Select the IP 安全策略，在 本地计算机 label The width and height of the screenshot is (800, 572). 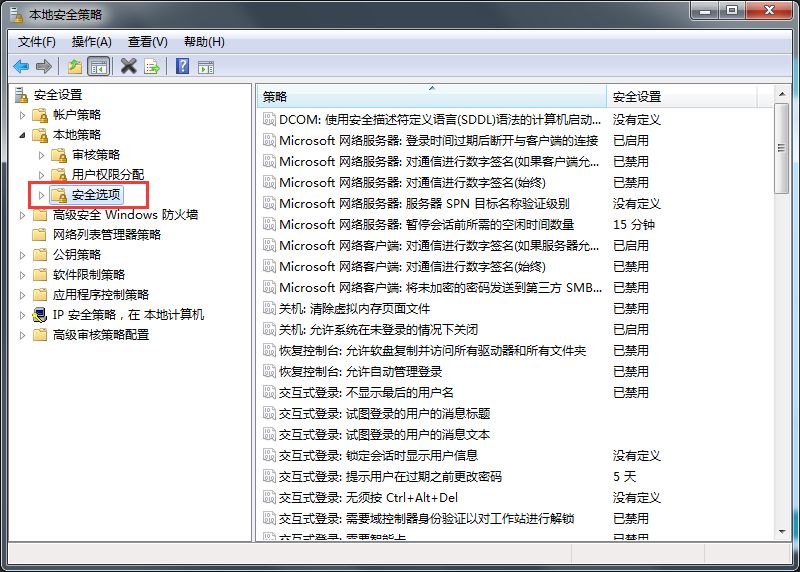[x=128, y=315]
